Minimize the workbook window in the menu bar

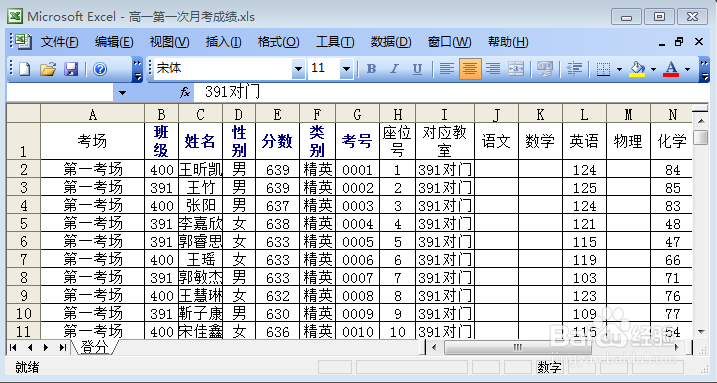coord(662,43)
